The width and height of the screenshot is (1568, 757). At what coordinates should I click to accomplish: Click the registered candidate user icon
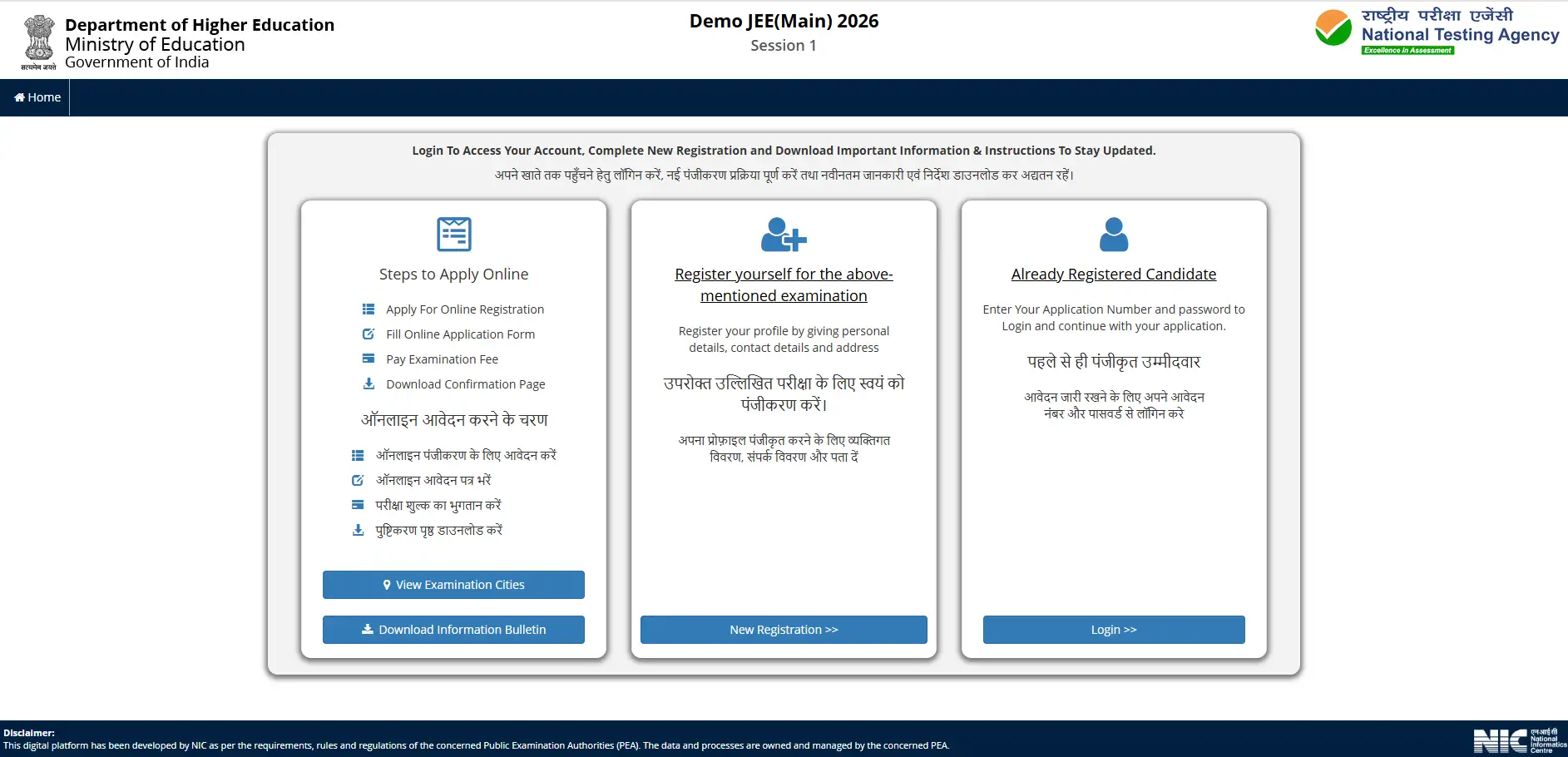point(1114,235)
